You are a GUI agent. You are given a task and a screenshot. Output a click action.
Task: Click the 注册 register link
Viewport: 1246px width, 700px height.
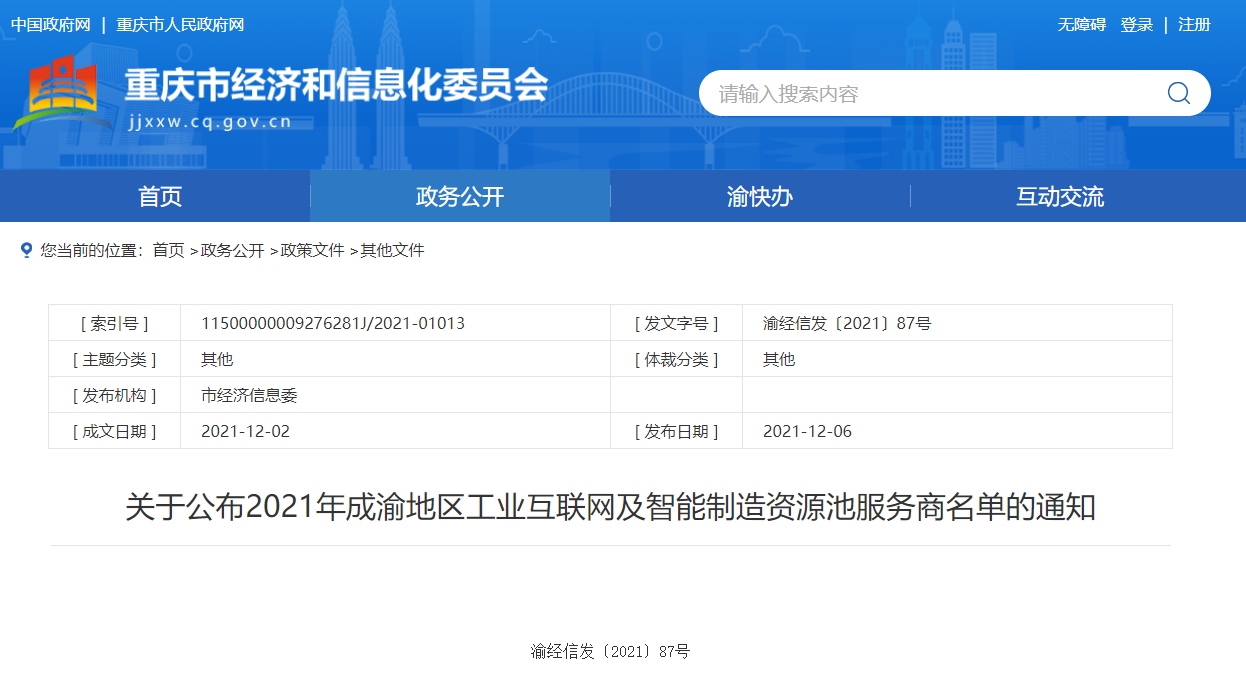tap(1194, 25)
